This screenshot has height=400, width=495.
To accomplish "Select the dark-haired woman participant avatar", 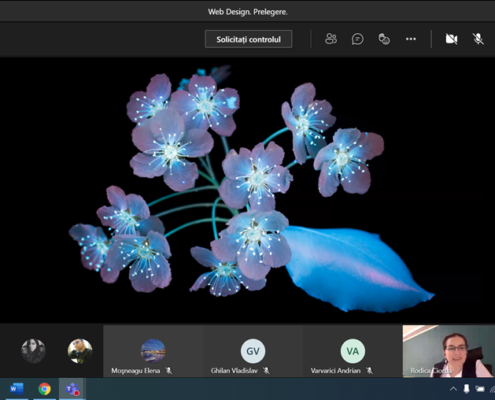I will coord(33,351).
